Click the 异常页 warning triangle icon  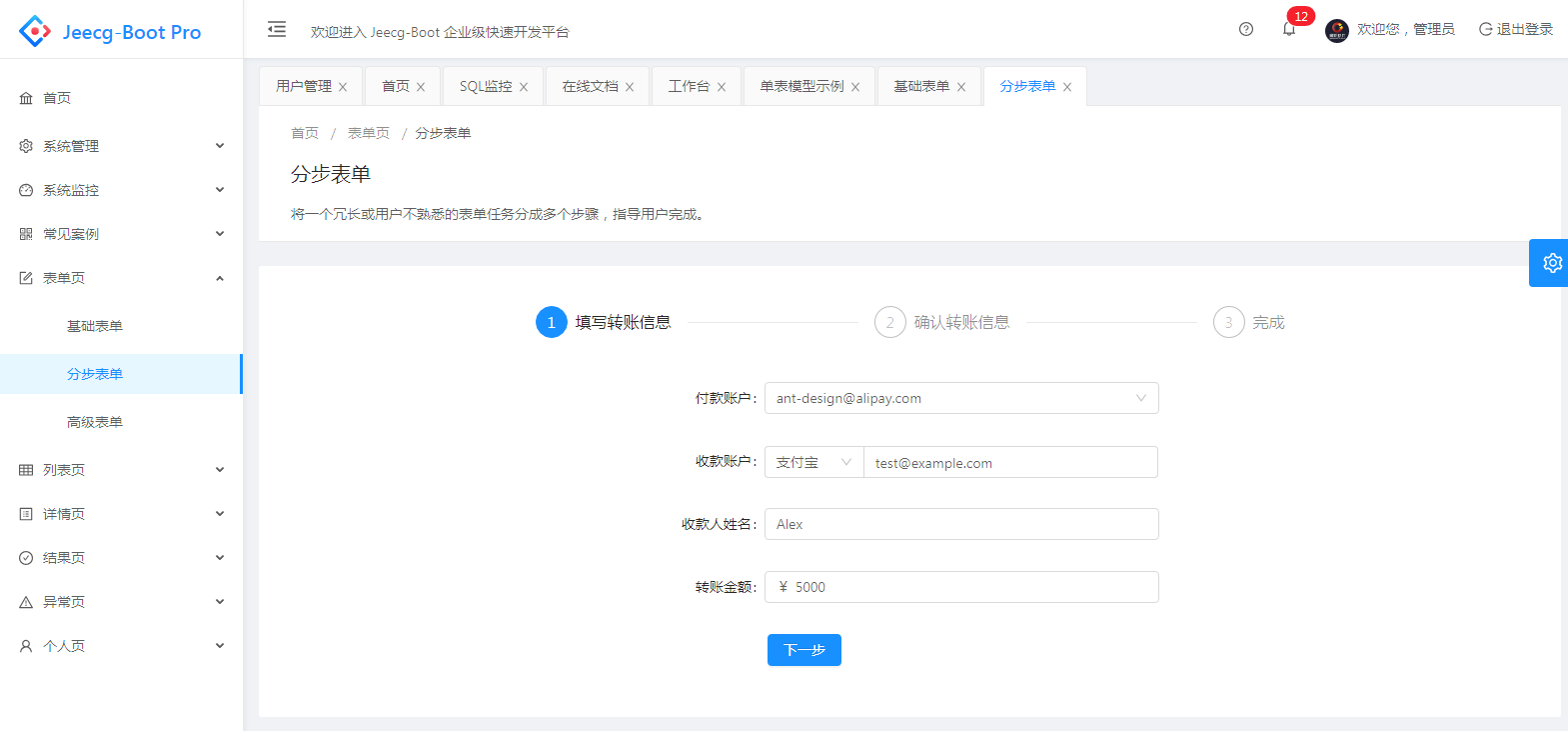26,602
